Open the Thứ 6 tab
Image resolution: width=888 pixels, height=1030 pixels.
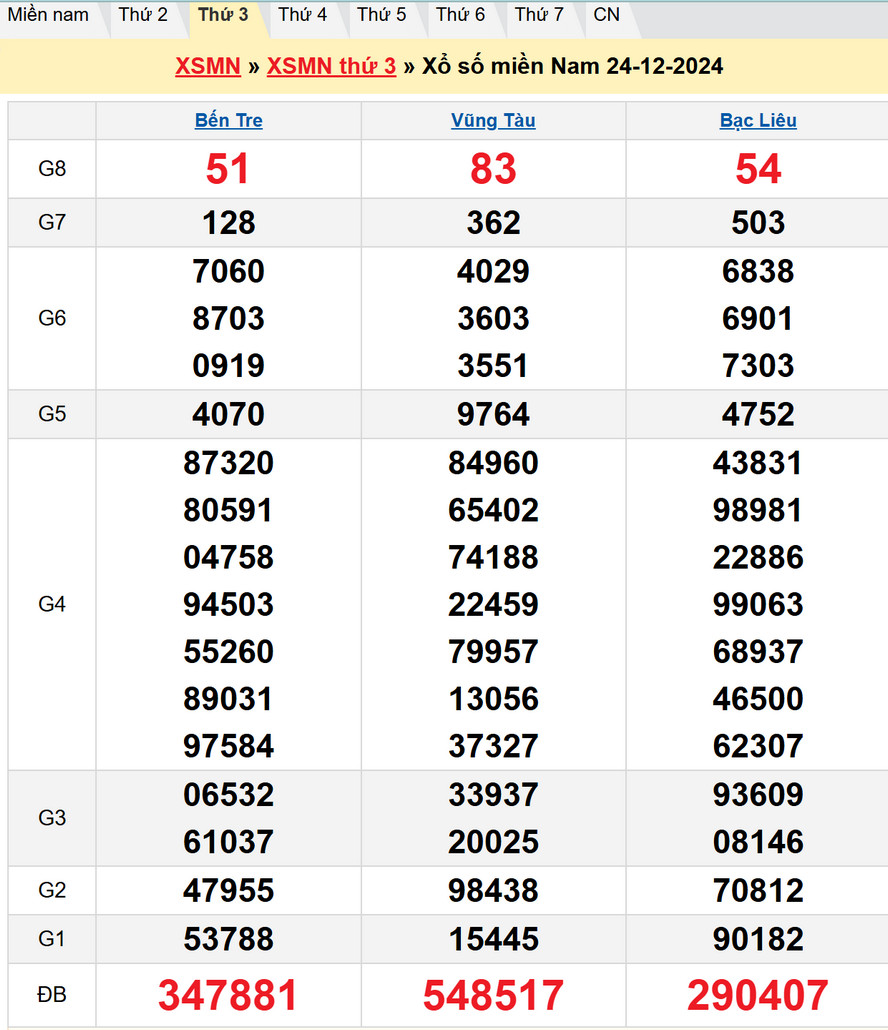coord(460,15)
